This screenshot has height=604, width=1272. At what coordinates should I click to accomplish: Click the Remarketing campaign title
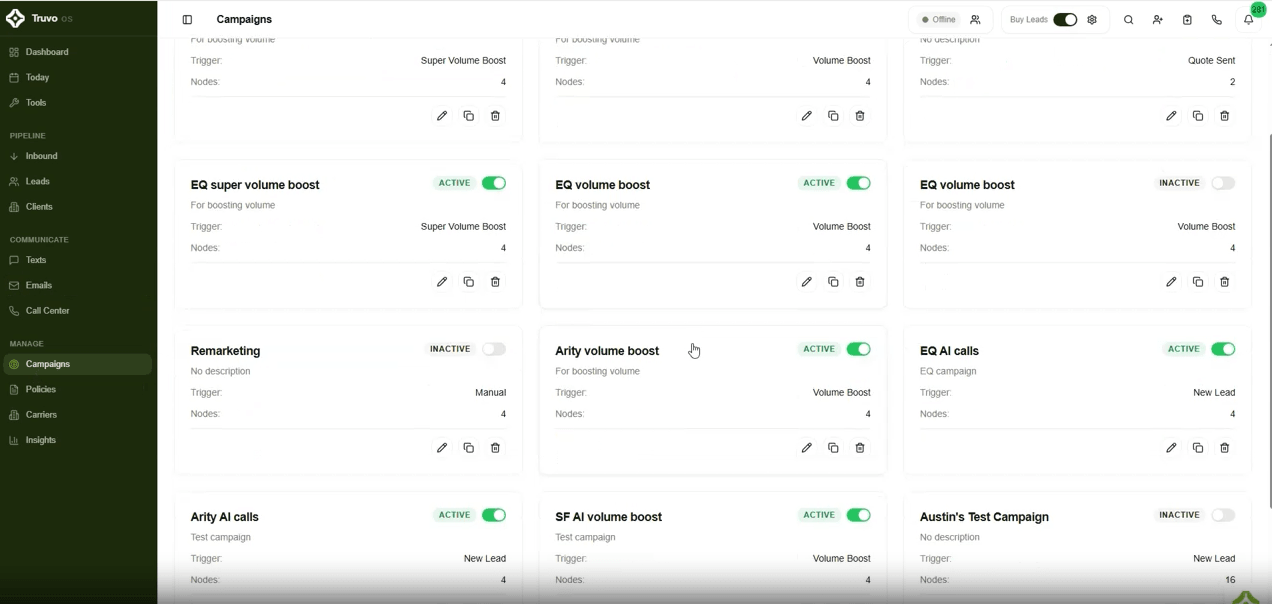(225, 351)
